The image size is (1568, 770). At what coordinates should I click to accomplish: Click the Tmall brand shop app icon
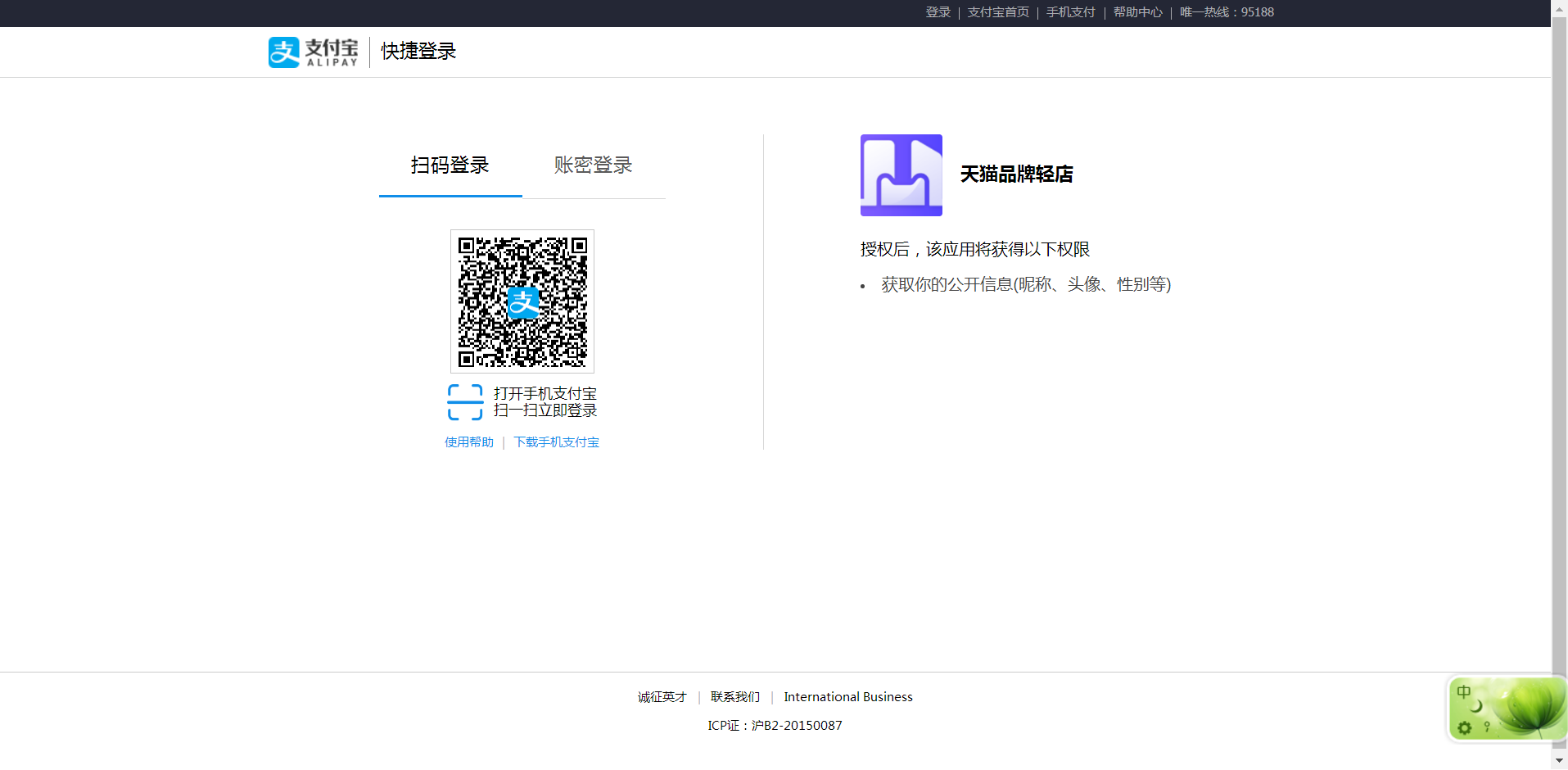(901, 175)
